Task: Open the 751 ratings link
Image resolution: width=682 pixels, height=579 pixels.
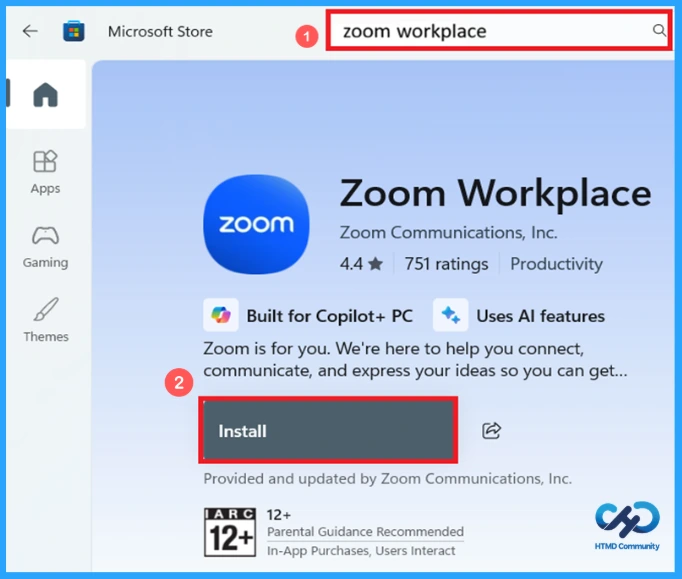Action: 446,264
